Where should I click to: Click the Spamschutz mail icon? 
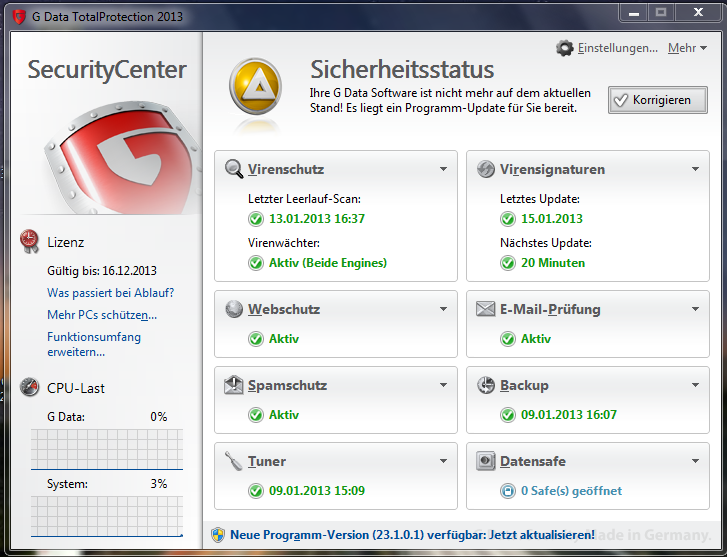click(233, 385)
